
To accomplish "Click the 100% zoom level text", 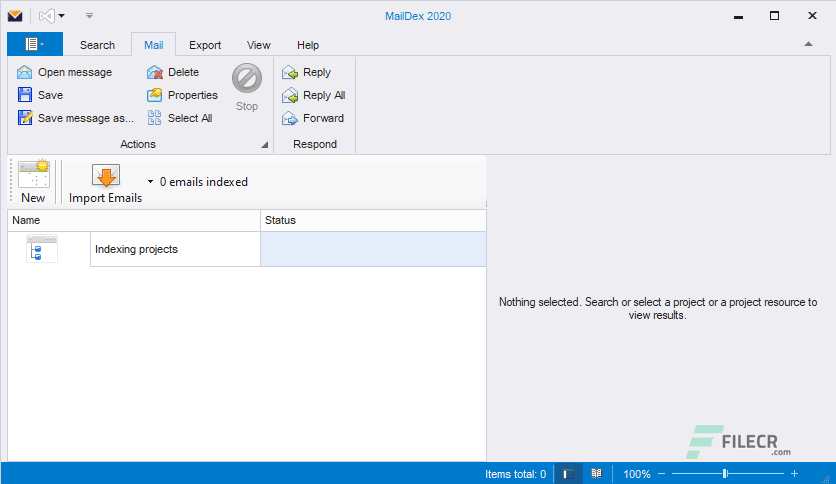I will point(637,474).
